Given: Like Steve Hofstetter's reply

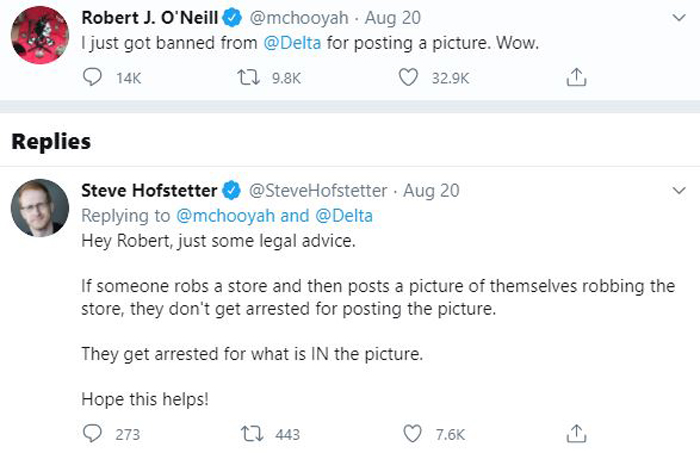Looking at the screenshot, I should click(x=413, y=434).
